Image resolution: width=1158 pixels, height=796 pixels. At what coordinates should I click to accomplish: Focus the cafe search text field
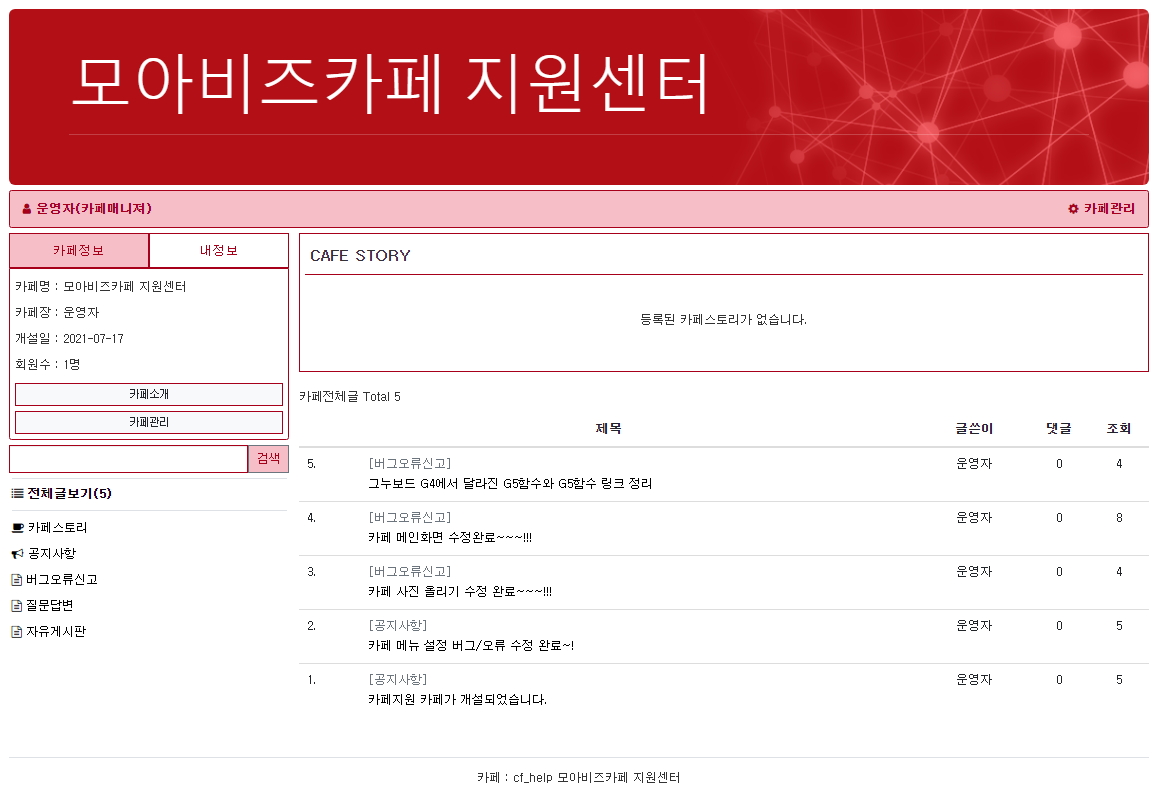click(128, 459)
